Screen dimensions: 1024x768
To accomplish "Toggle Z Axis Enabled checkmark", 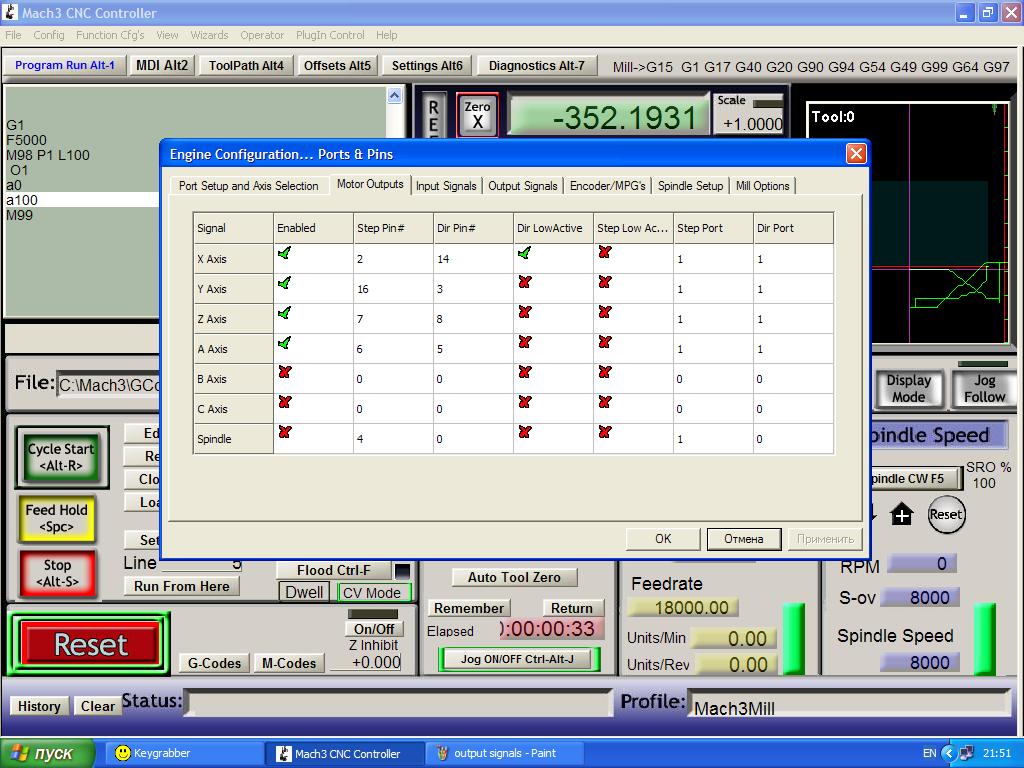I will (x=284, y=313).
